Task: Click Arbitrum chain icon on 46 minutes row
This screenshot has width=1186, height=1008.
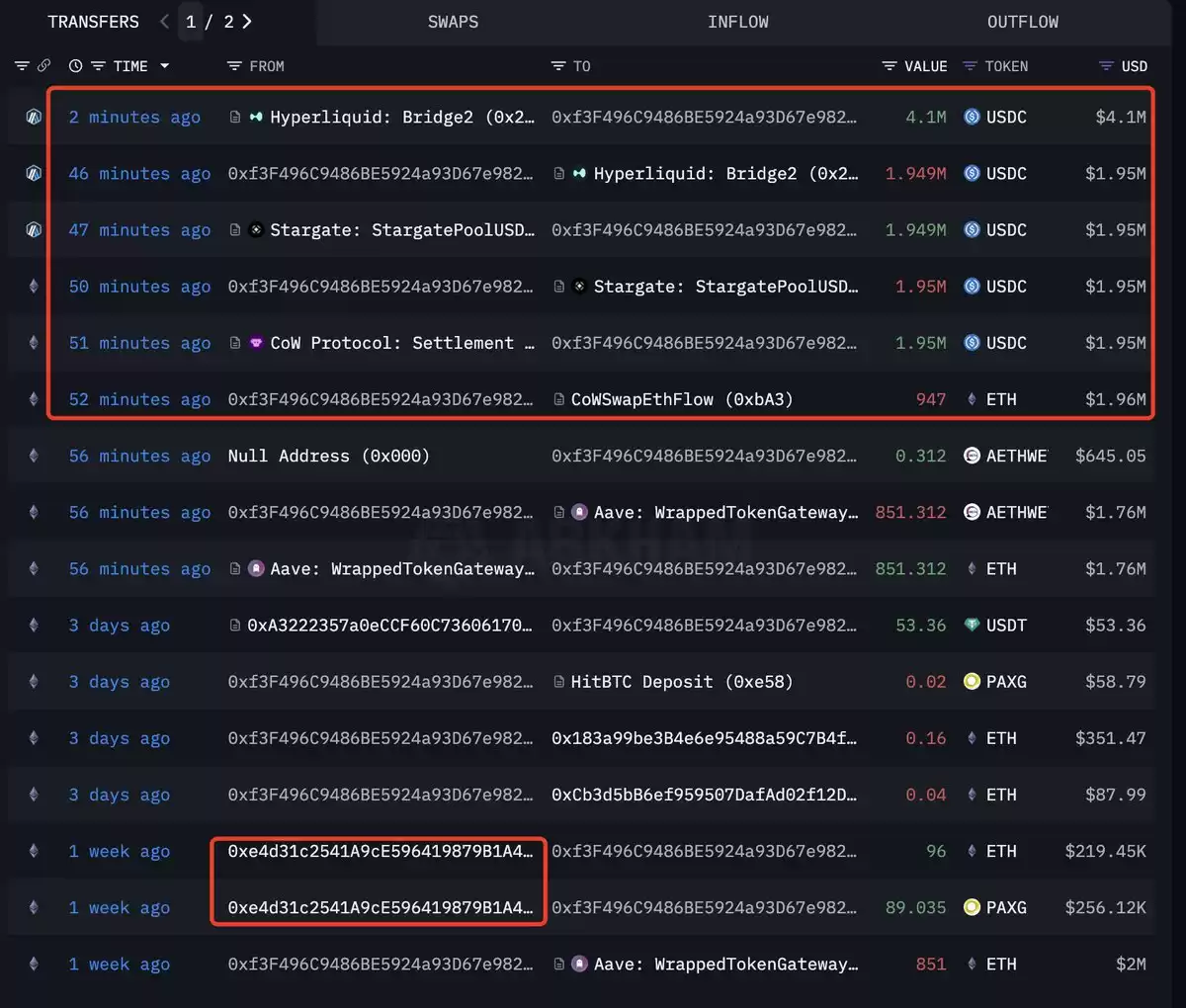Action: (x=34, y=173)
